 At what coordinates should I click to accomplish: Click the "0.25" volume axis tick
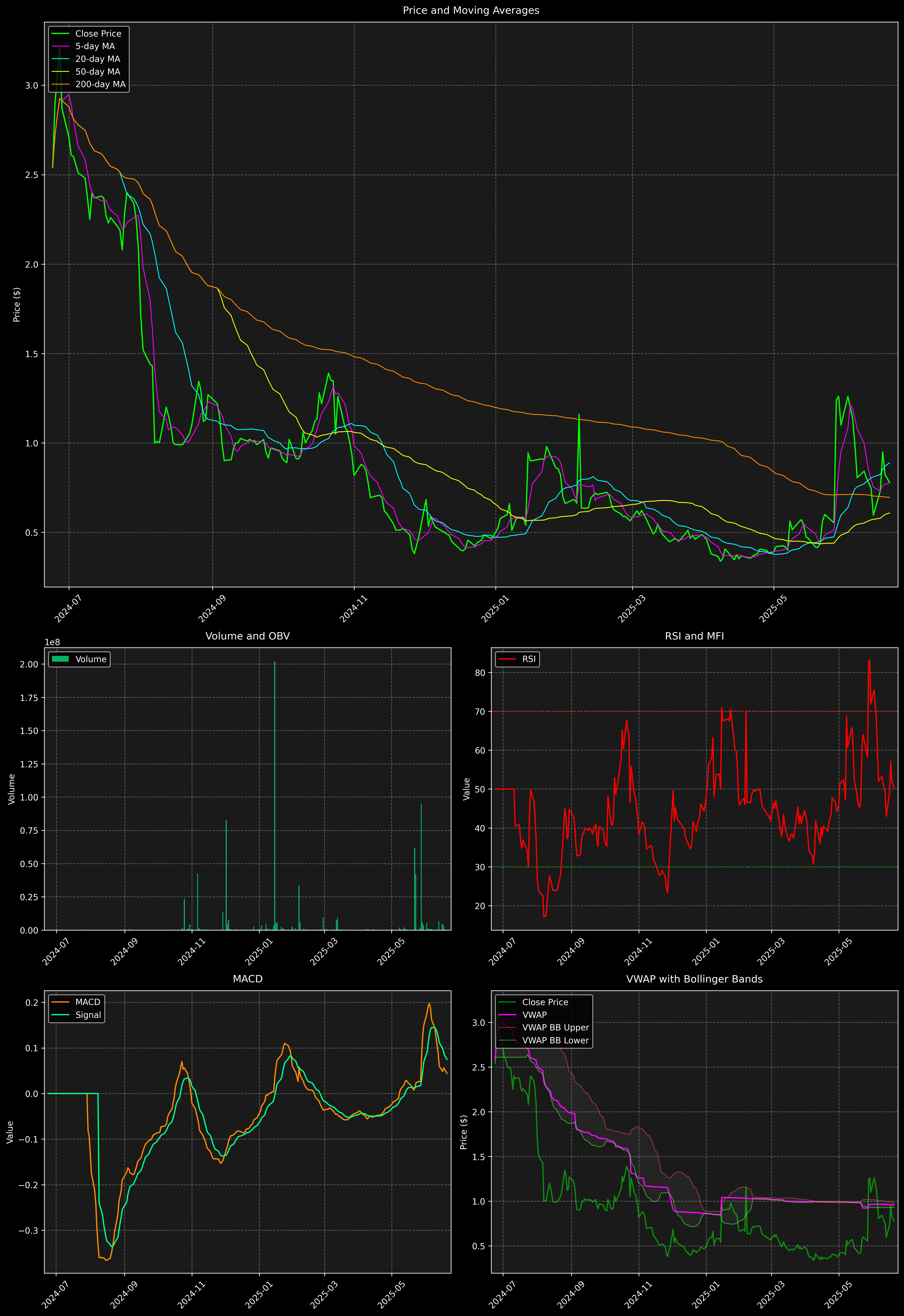pyautogui.click(x=29, y=897)
